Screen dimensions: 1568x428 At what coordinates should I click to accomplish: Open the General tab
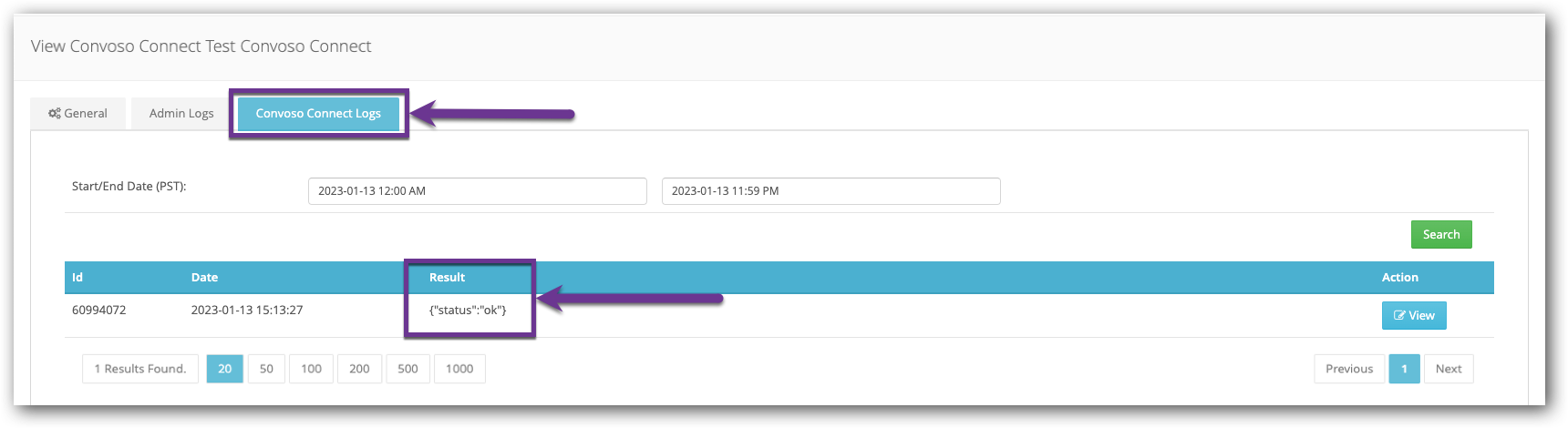(x=78, y=114)
